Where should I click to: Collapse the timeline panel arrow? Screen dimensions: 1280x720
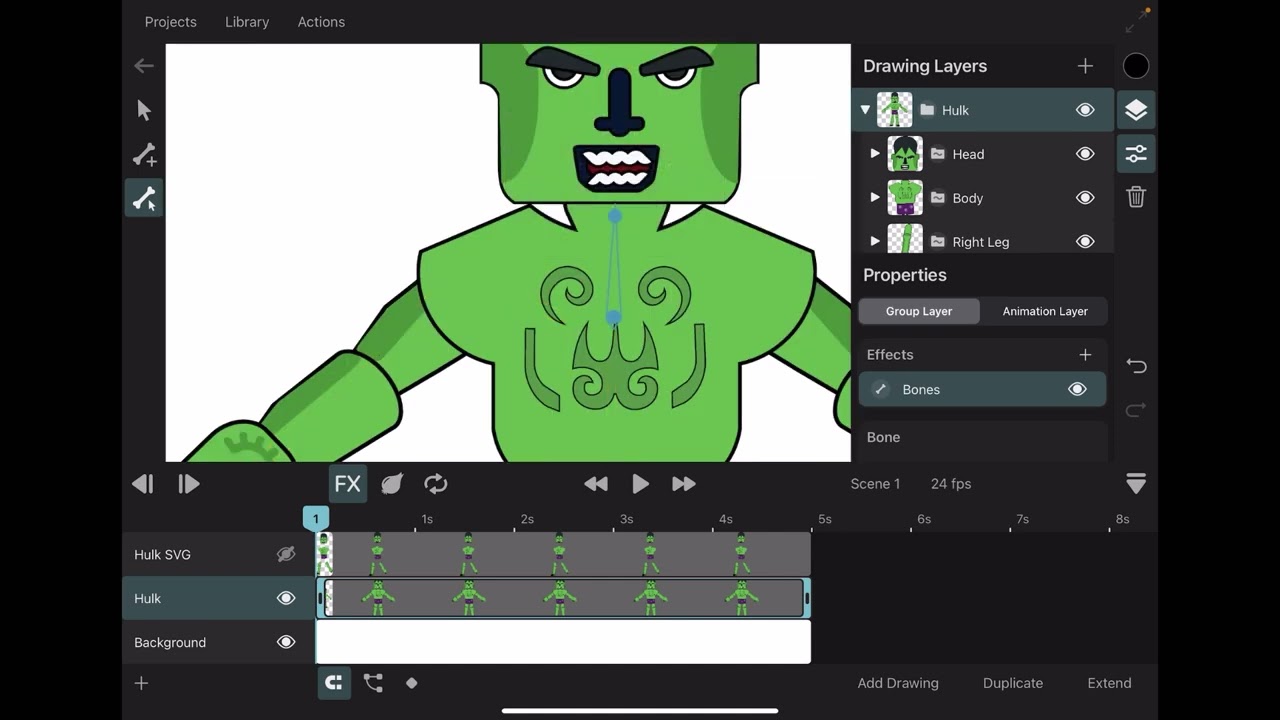pos(1136,484)
